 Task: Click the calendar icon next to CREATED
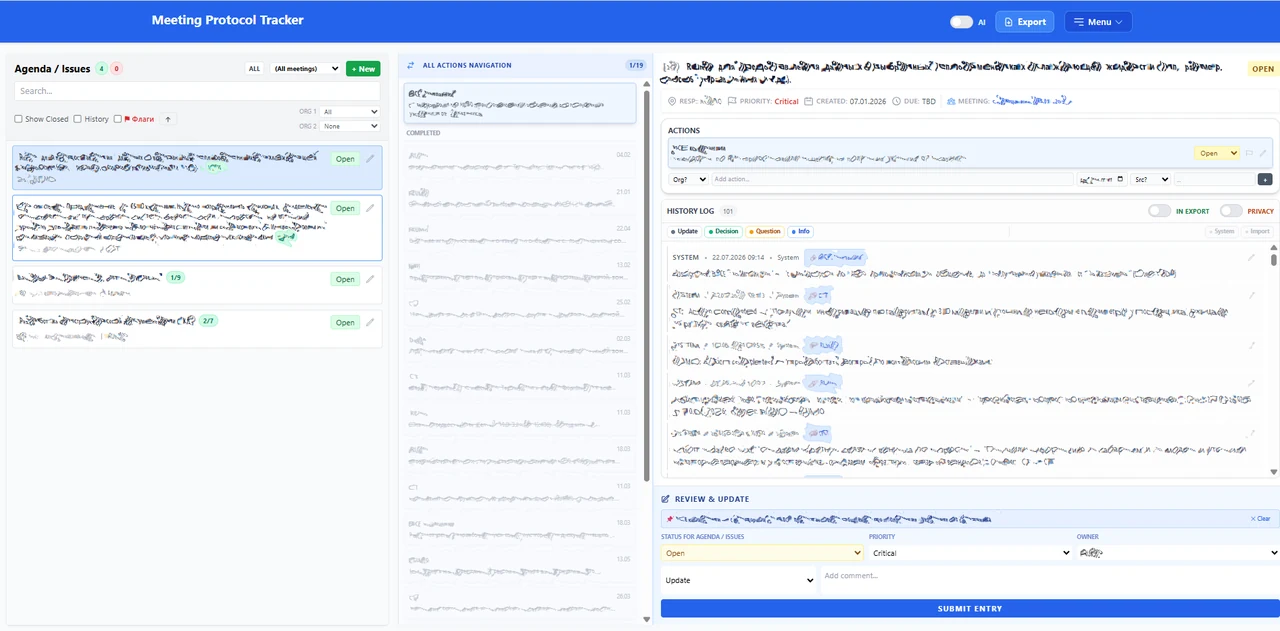coord(808,101)
